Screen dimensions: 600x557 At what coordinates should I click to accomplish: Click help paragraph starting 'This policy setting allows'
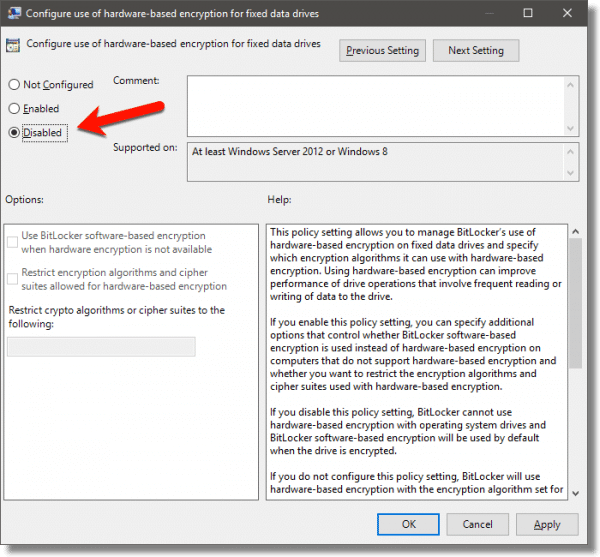click(416, 264)
